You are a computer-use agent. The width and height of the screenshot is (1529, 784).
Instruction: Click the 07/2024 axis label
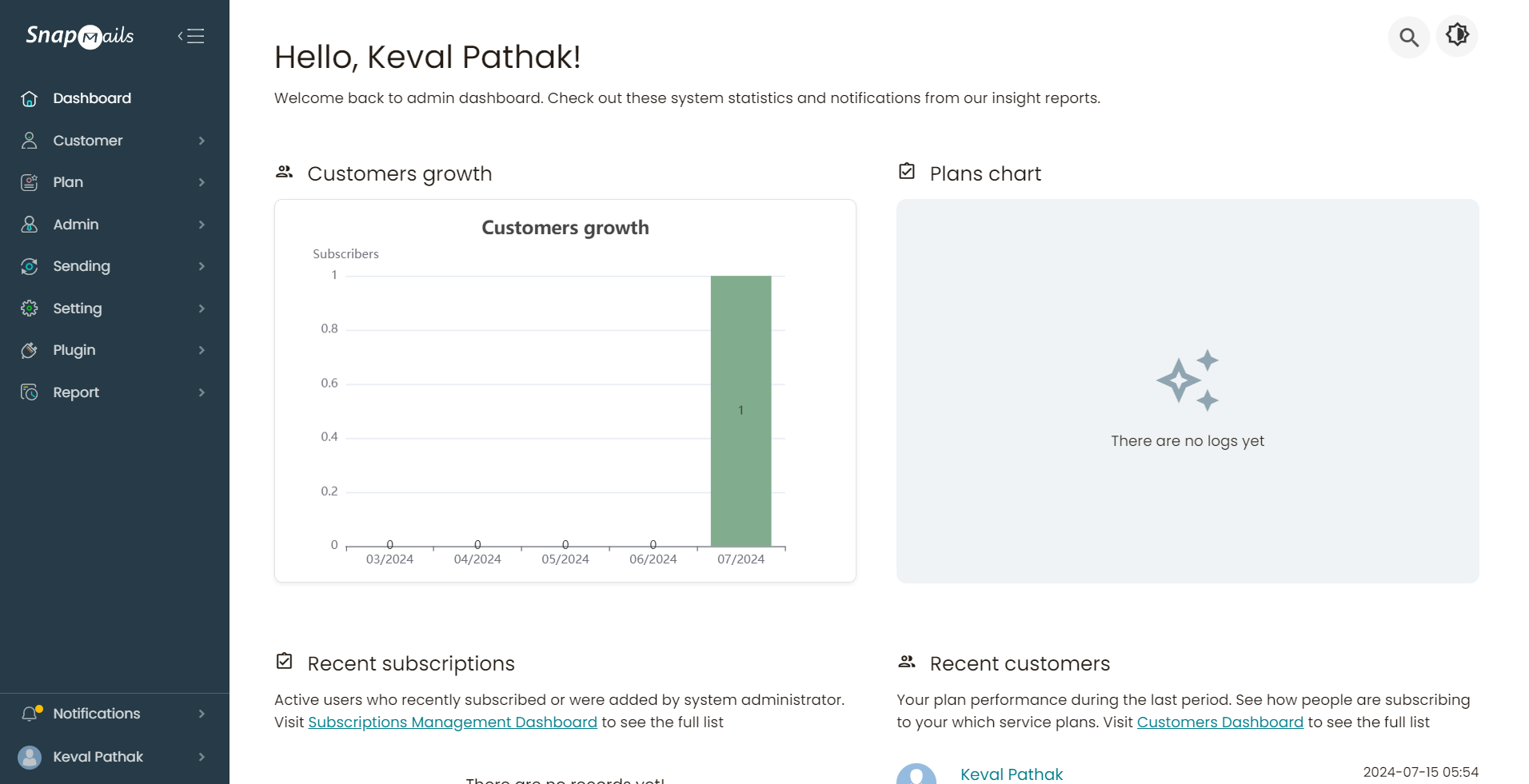pyautogui.click(x=741, y=559)
